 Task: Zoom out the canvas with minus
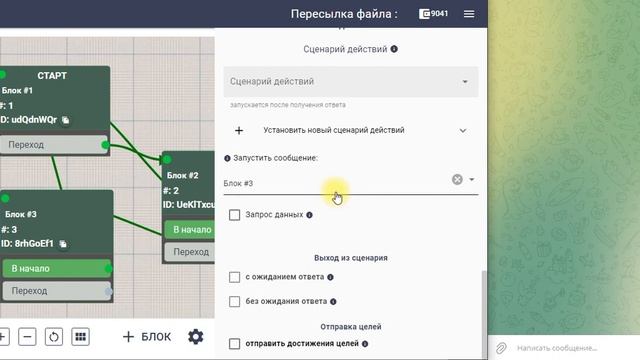pos(27,337)
